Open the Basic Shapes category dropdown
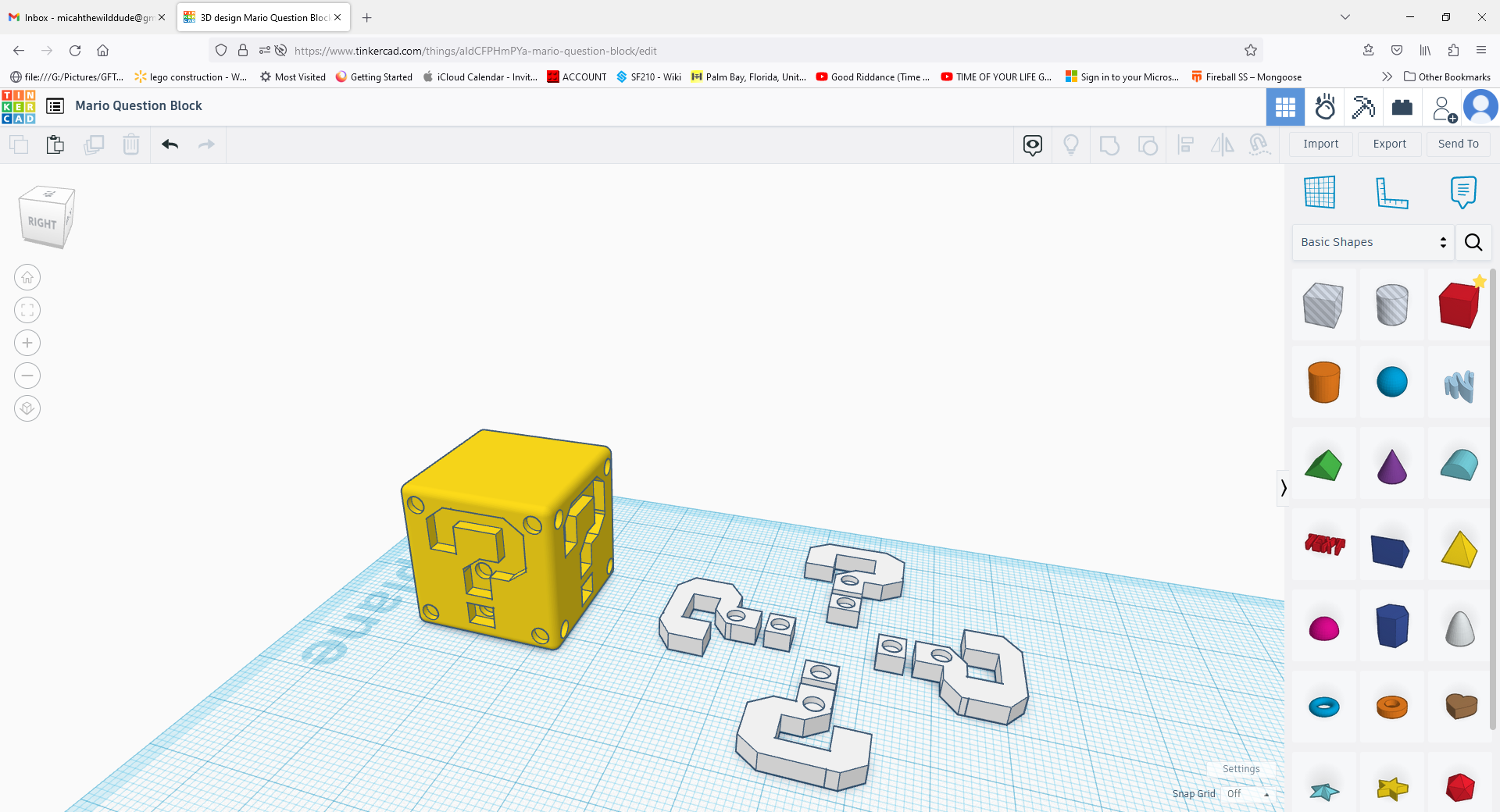The width and height of the screenshot is (1500, 812). tap(1373, 242)
